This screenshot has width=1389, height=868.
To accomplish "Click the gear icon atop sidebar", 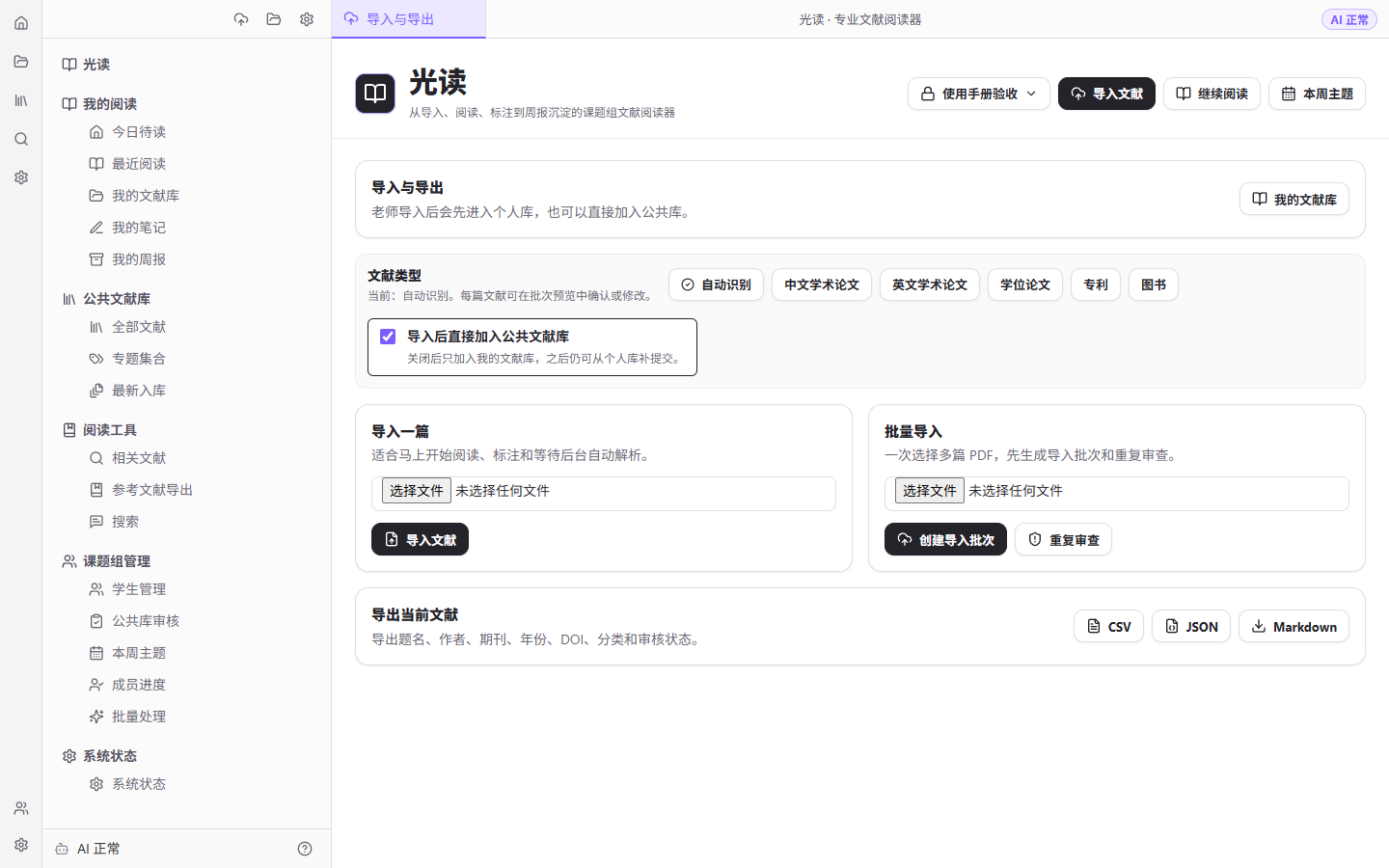I will point(307,19).
